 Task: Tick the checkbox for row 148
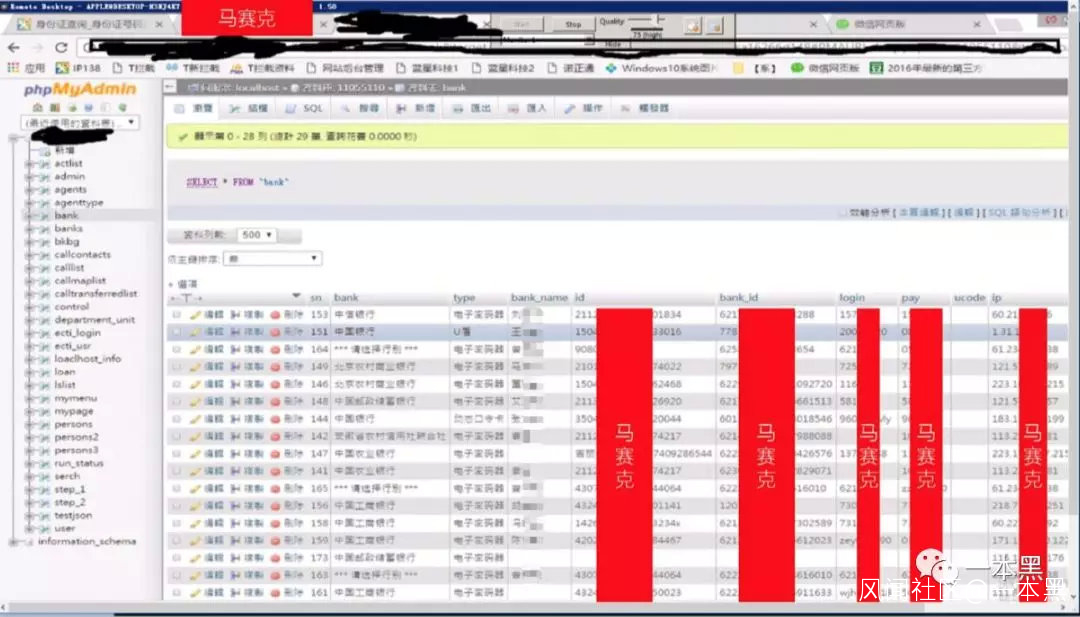177,401
